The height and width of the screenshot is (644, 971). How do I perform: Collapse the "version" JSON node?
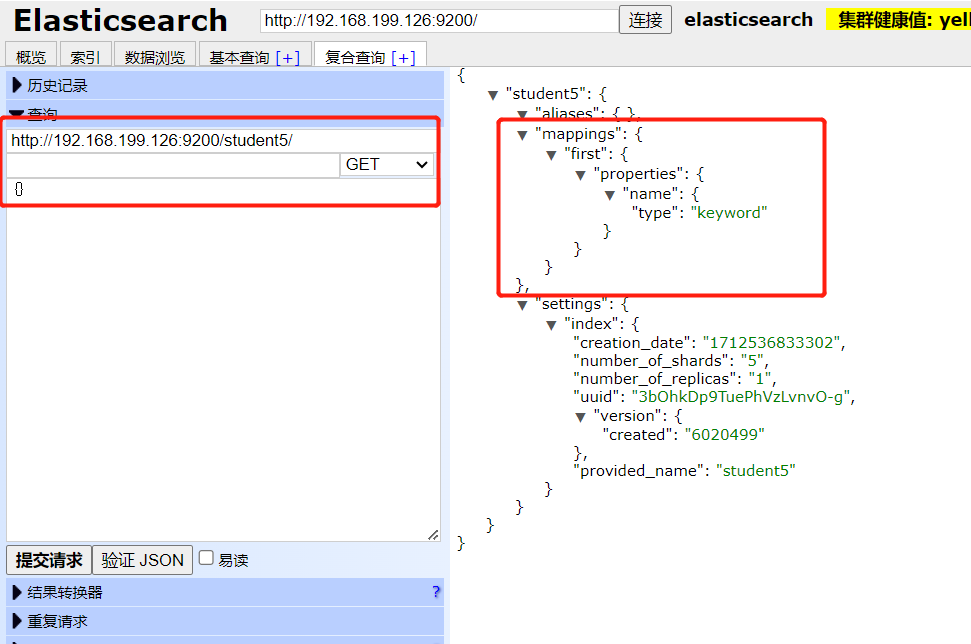580,417
